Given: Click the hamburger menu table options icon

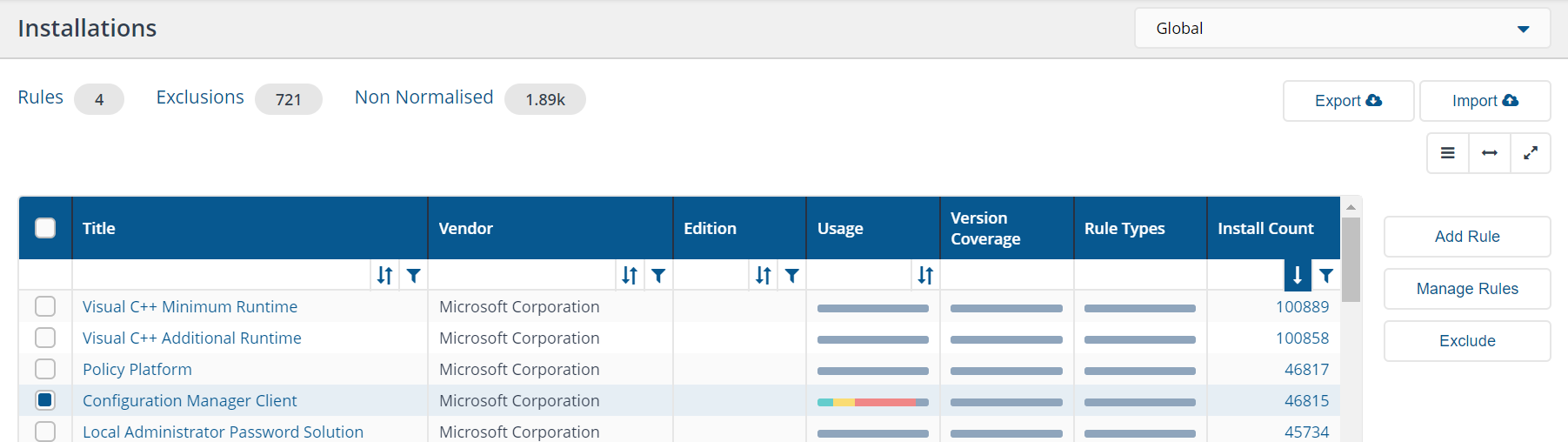Looking at the screenshot, I should pos(1448,153).
